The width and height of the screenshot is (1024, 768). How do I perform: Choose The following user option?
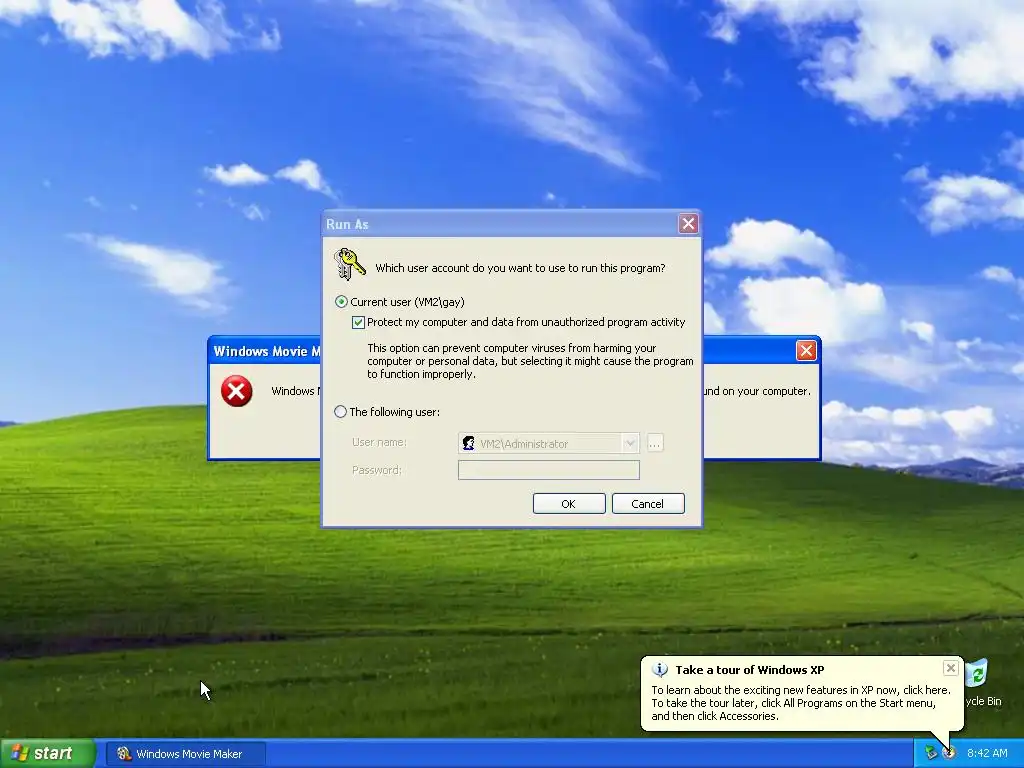click(x=340, y=412)
